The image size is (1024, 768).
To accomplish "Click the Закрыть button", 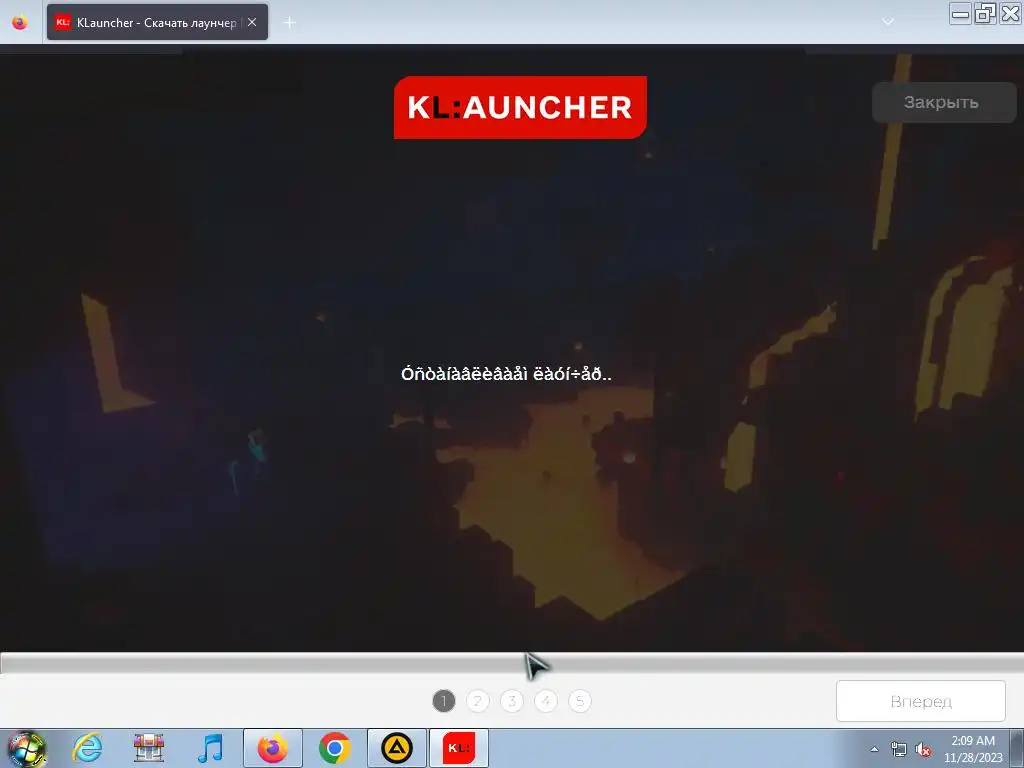I will (943, 102).
